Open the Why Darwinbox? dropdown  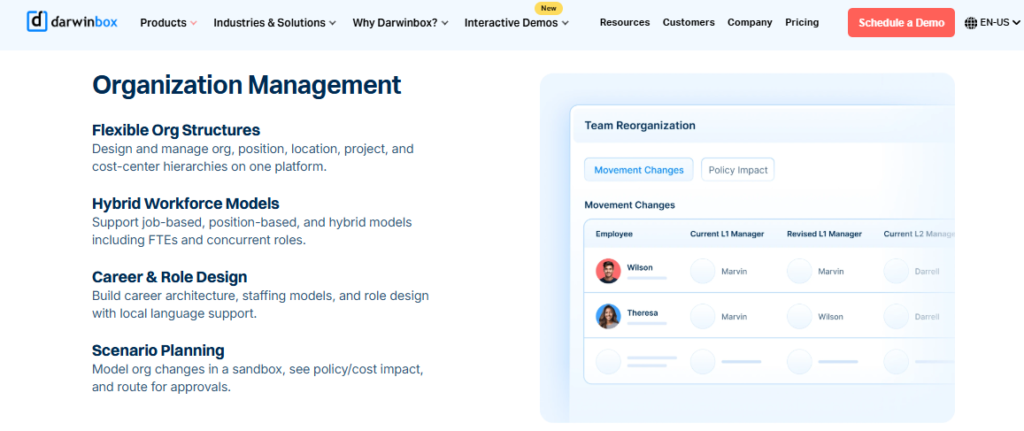click(x=400, y=23)
